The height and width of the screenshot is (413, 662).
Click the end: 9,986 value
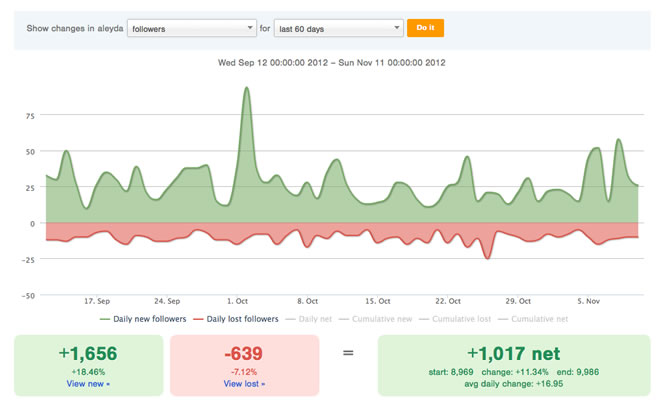coord(578,372)
